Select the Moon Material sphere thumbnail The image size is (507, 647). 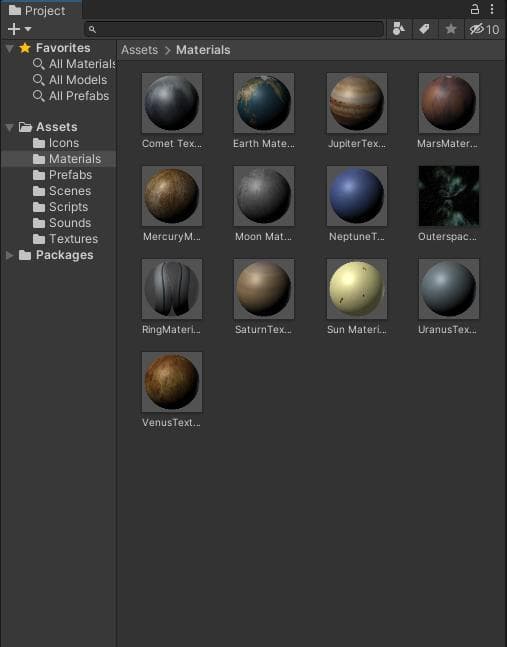pyautogui.click(x=264, y=196)
